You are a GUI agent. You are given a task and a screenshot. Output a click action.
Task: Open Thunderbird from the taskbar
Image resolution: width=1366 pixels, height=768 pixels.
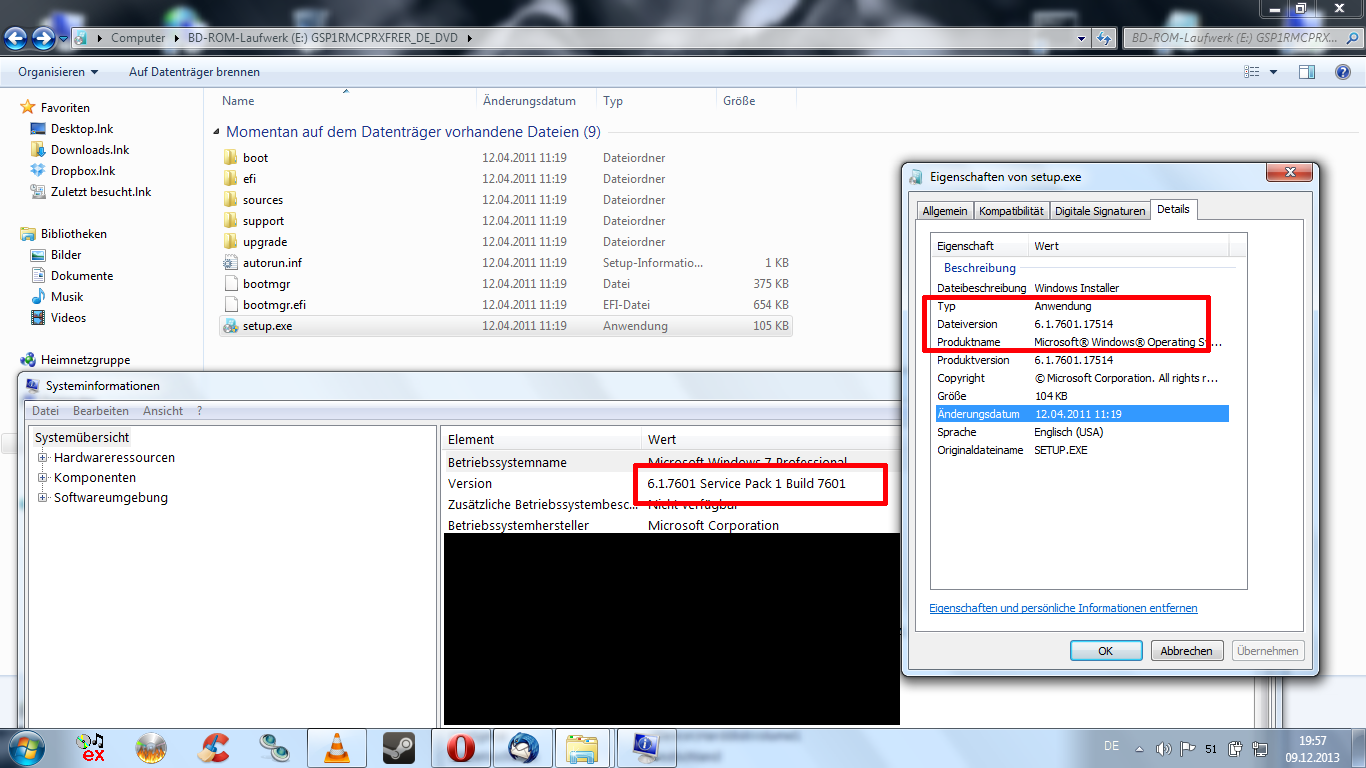pyautogui.click(x=523, y=747)
